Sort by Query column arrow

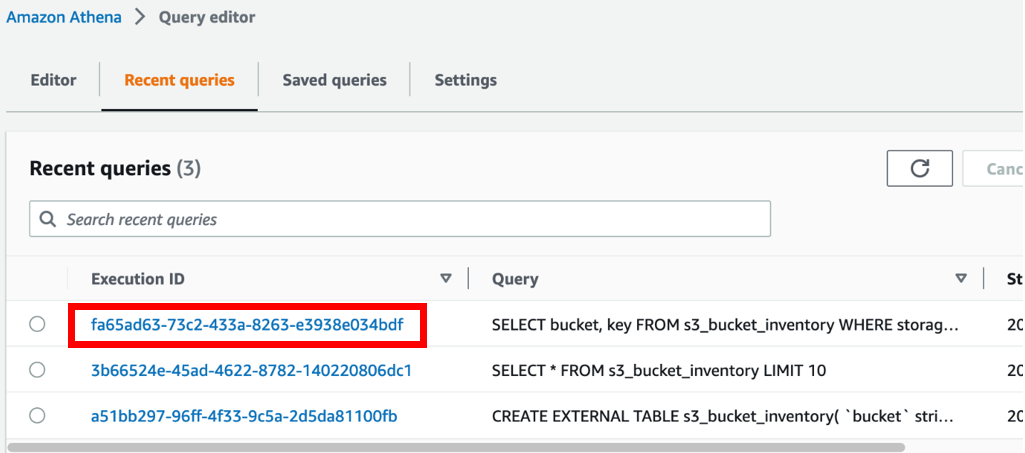pyautogui.click(x=961, y=278)
